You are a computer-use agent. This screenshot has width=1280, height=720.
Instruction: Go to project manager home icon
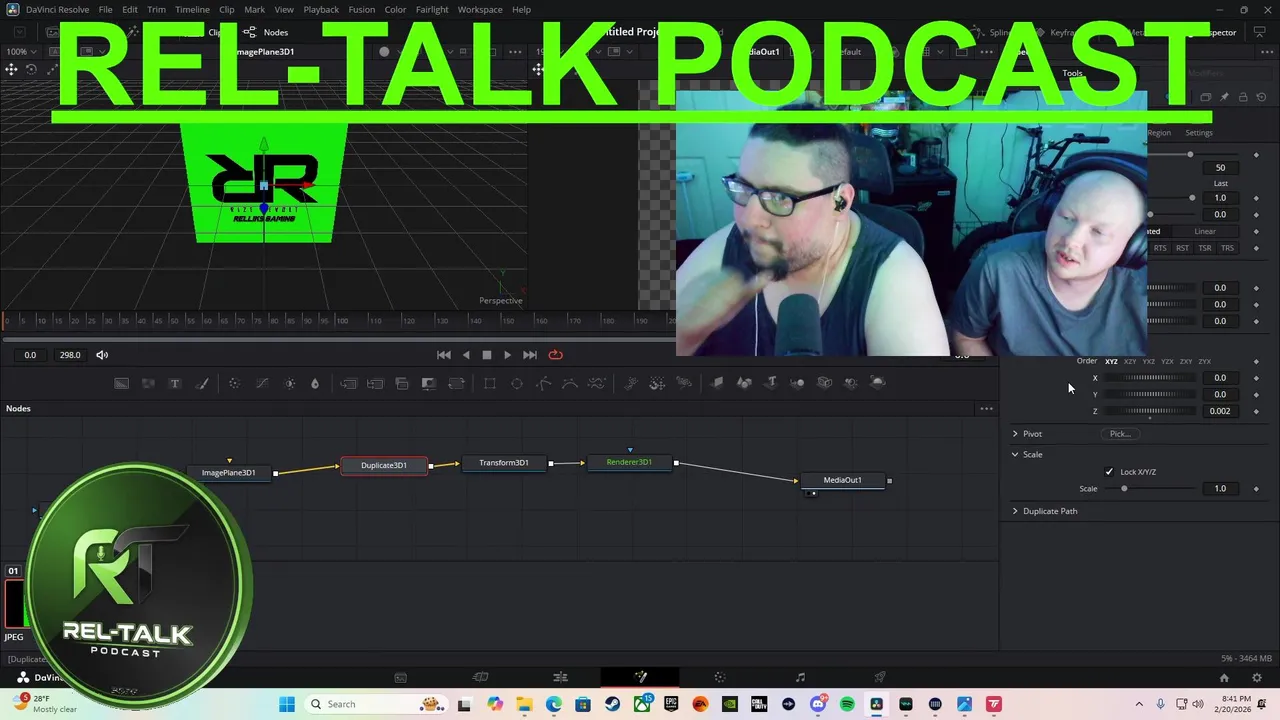[1224, 677]
